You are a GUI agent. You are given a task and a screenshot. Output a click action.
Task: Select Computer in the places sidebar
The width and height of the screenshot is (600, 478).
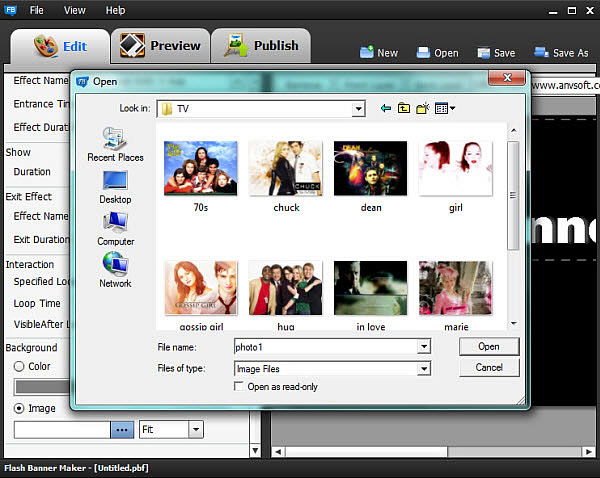pyautogui.click(x=115, y=229)
